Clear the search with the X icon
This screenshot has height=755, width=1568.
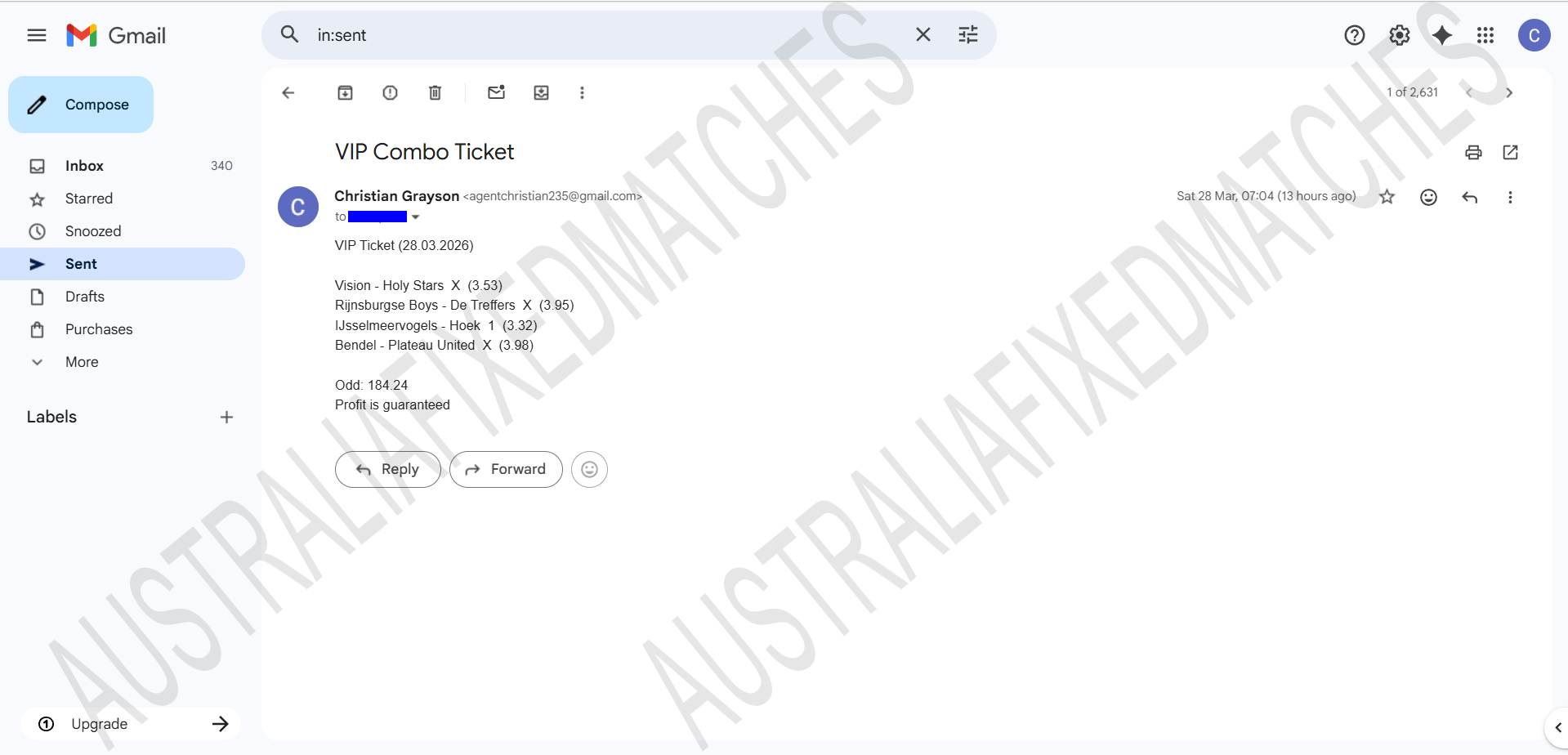click(x=923, y=34)
